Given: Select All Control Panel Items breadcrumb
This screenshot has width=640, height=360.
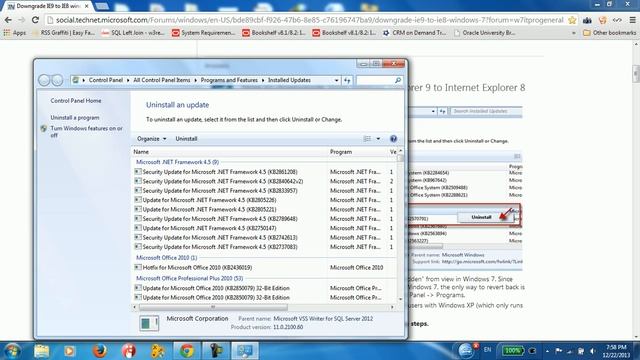Looking at the screenshot, I should coord(162,80).
